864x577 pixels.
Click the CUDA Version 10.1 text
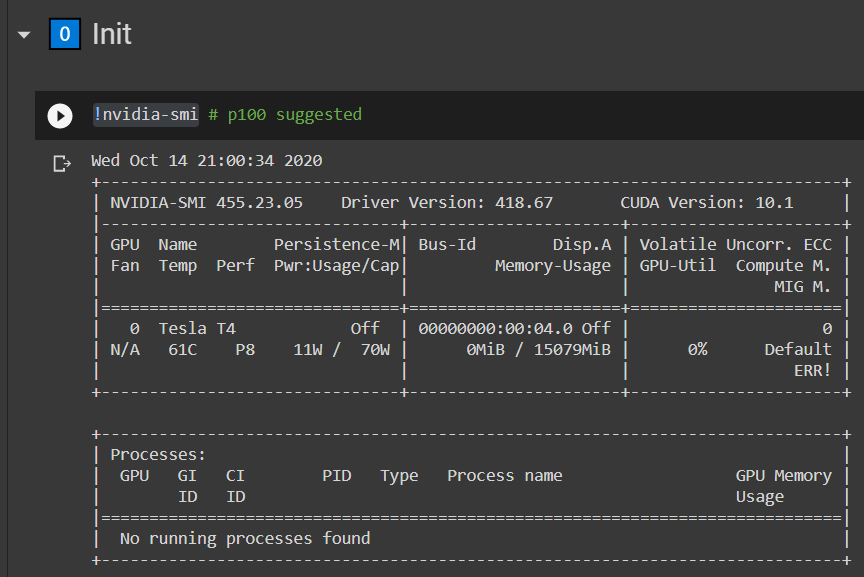(x=706, y=203)
